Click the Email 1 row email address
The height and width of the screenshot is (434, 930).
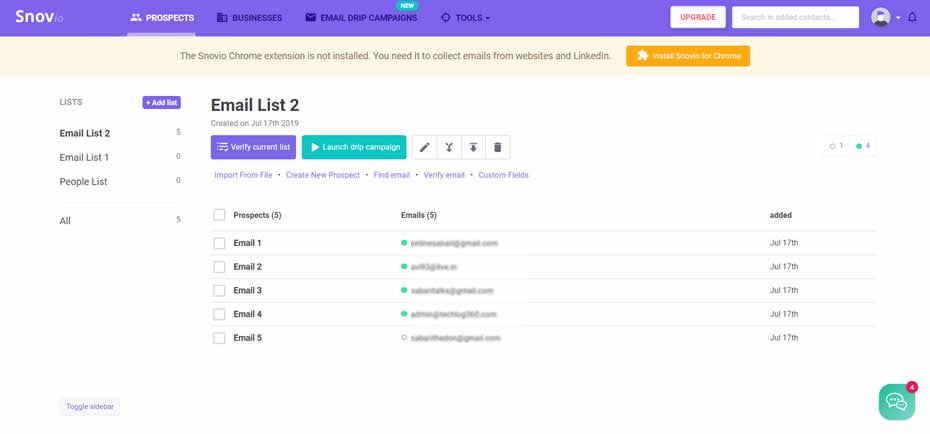[x=454, y=243]
